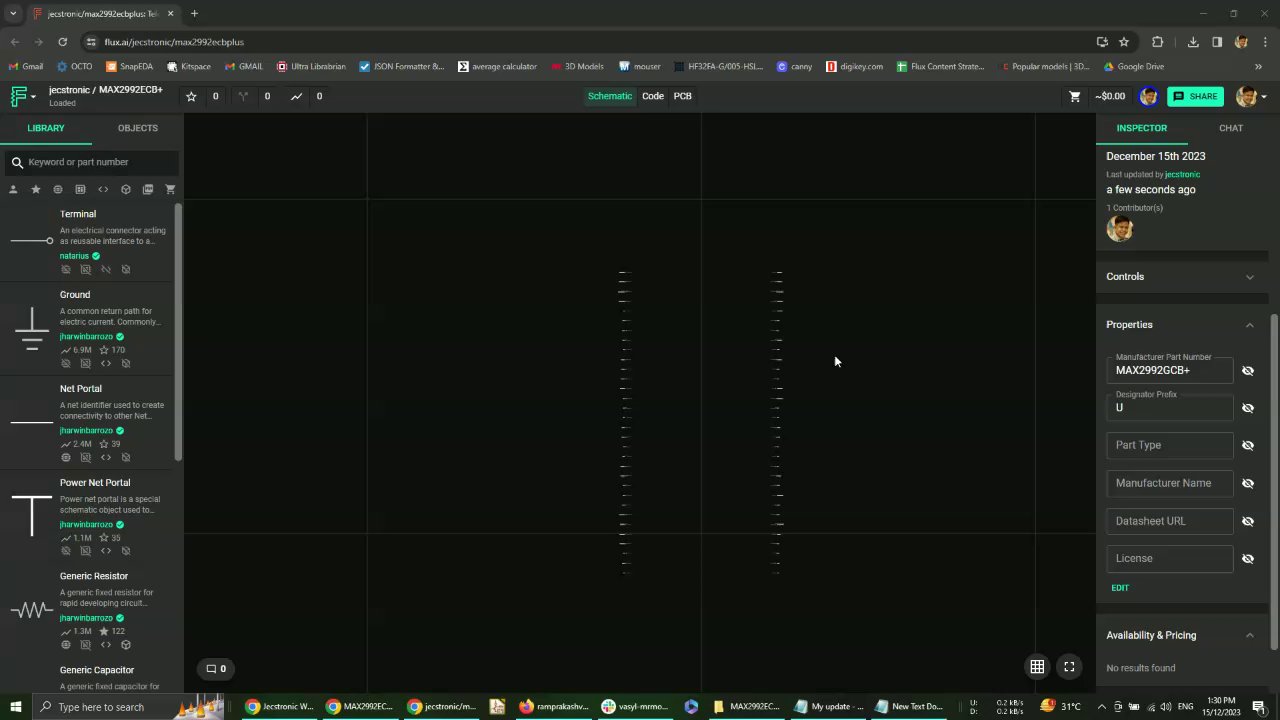This screenshot has width=1280, height=720.
Task: Switch to Schematic view
Action: pyautogui.click(x=610, y=96)
